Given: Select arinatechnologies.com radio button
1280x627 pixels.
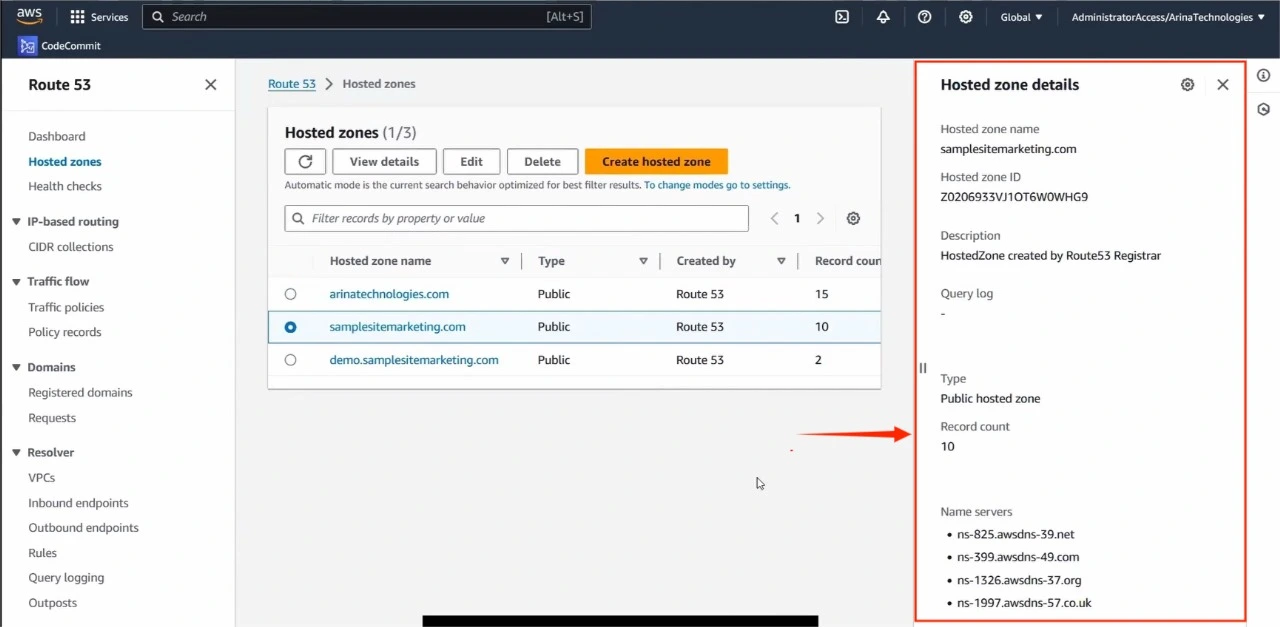Looking at the screenshot, I should click(291, 294).
